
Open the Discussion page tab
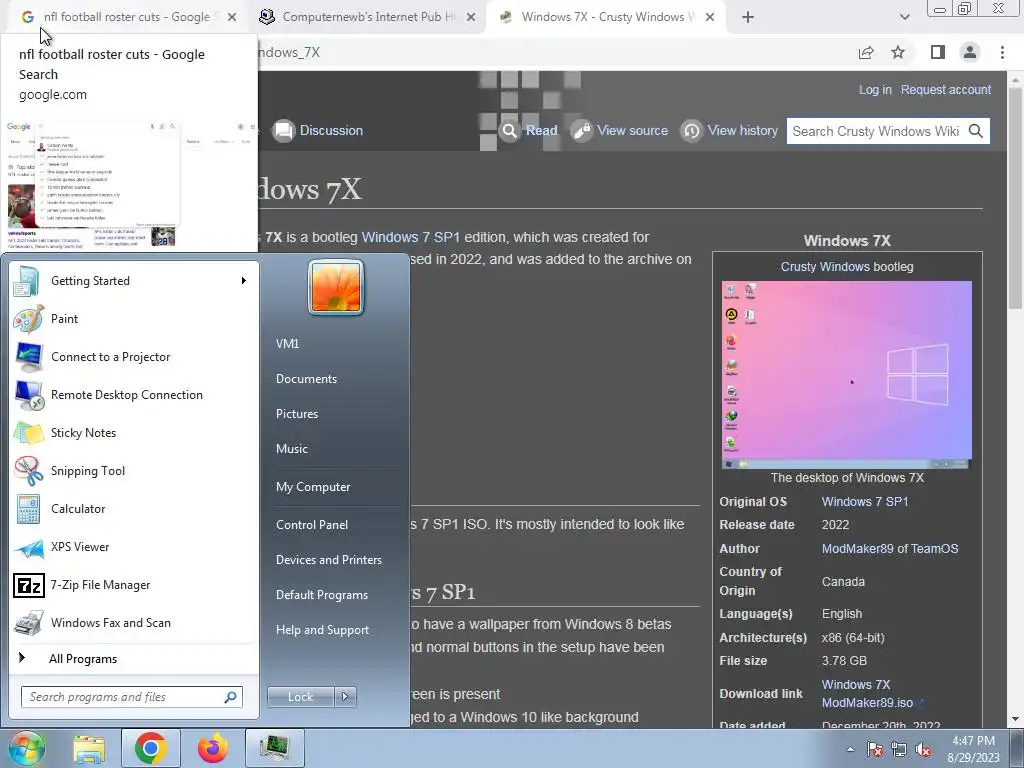pos(318,131)
